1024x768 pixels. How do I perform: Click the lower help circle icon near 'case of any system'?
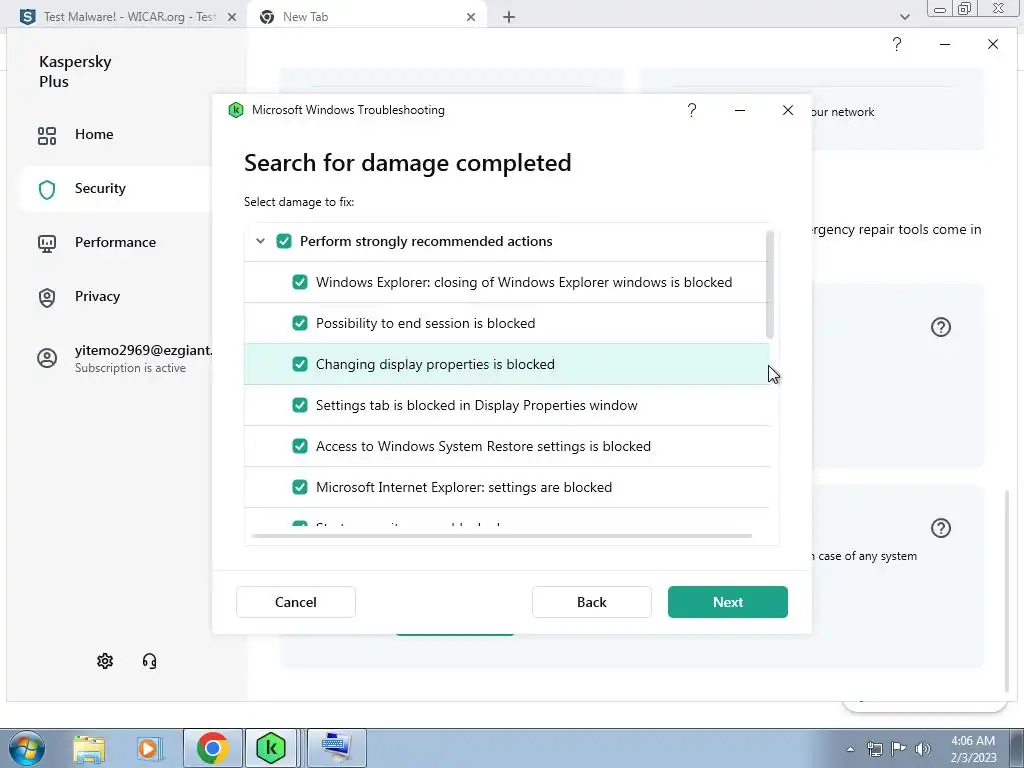[x=940, y=528]
